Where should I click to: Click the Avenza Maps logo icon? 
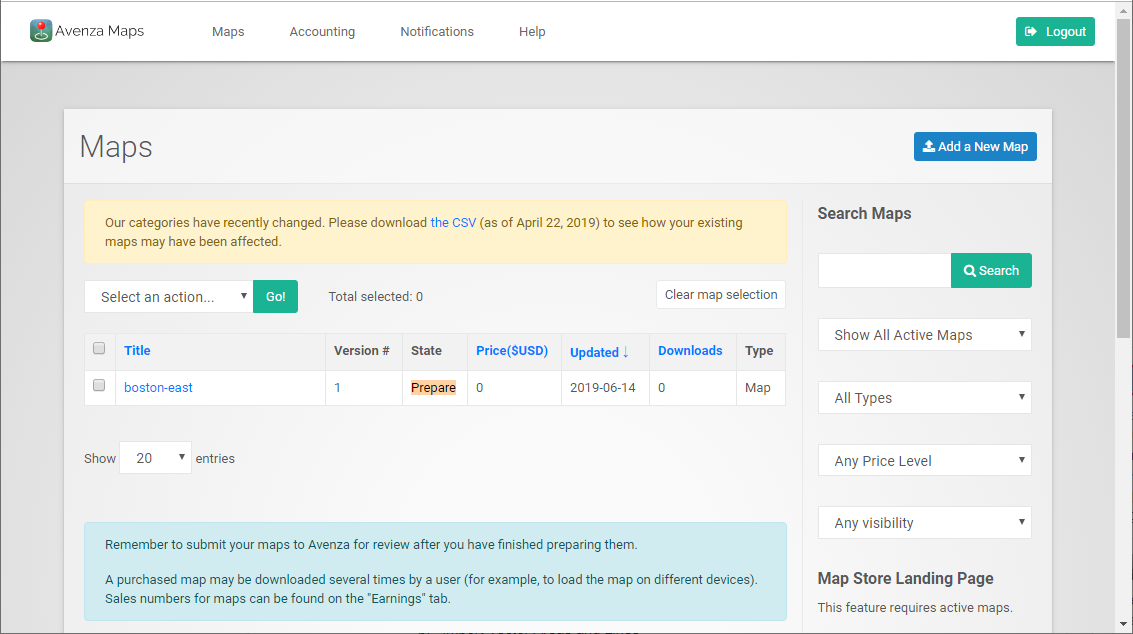40,31
